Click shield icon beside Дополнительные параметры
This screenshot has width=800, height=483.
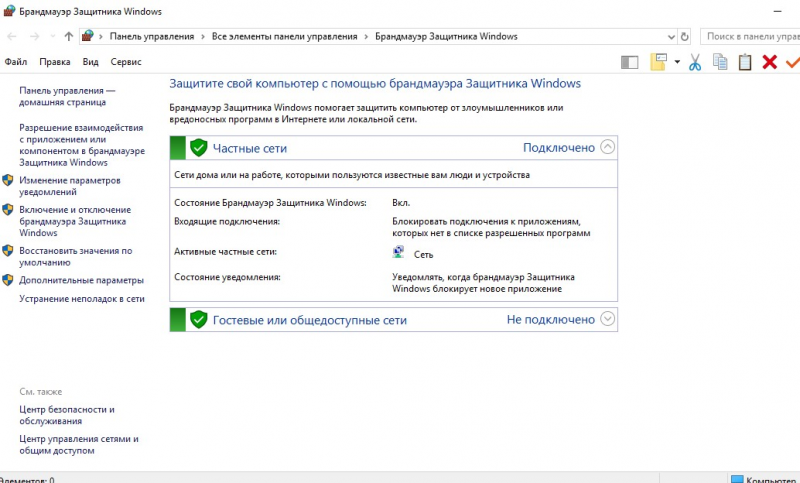8,280
